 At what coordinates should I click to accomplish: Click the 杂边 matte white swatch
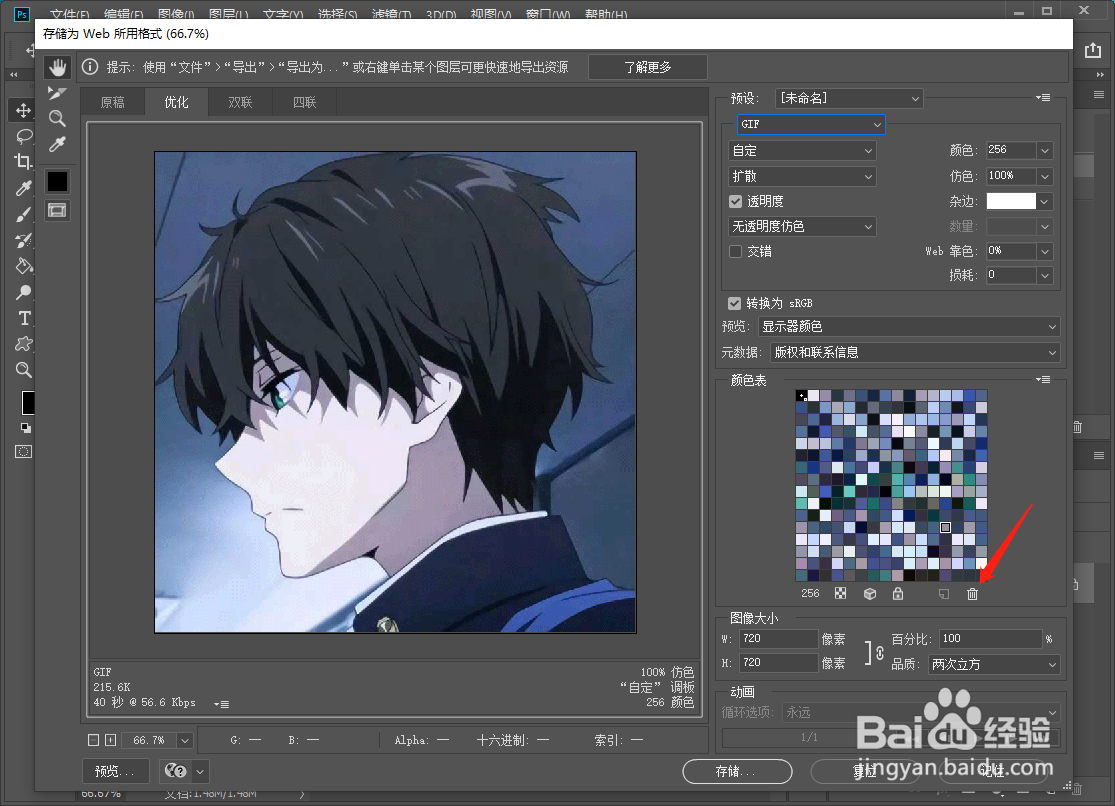click(1010, 201)
